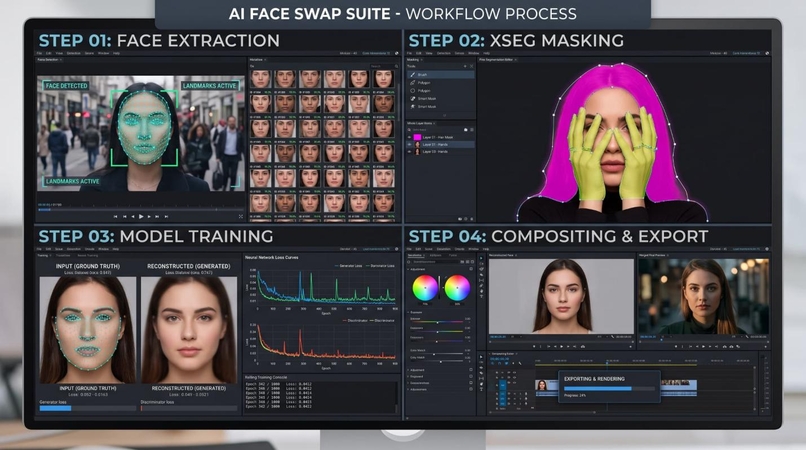The width and height of the screenshot is (806, 450).
Task: Click the orange discriminator loss curve chart
Action: point(326,342)
